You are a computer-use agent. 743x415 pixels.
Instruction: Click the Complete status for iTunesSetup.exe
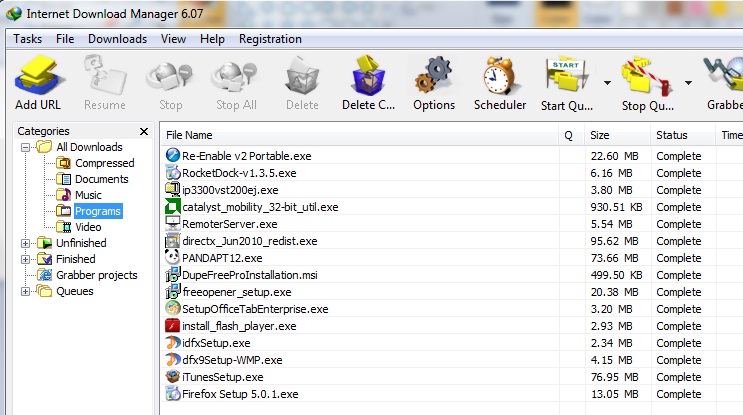679,377
